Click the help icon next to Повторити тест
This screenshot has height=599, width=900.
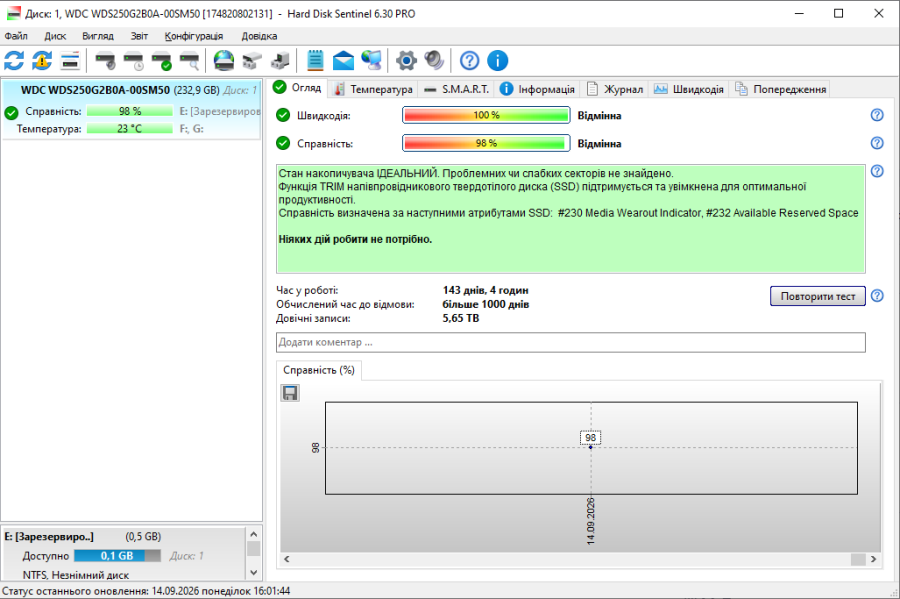877,295
